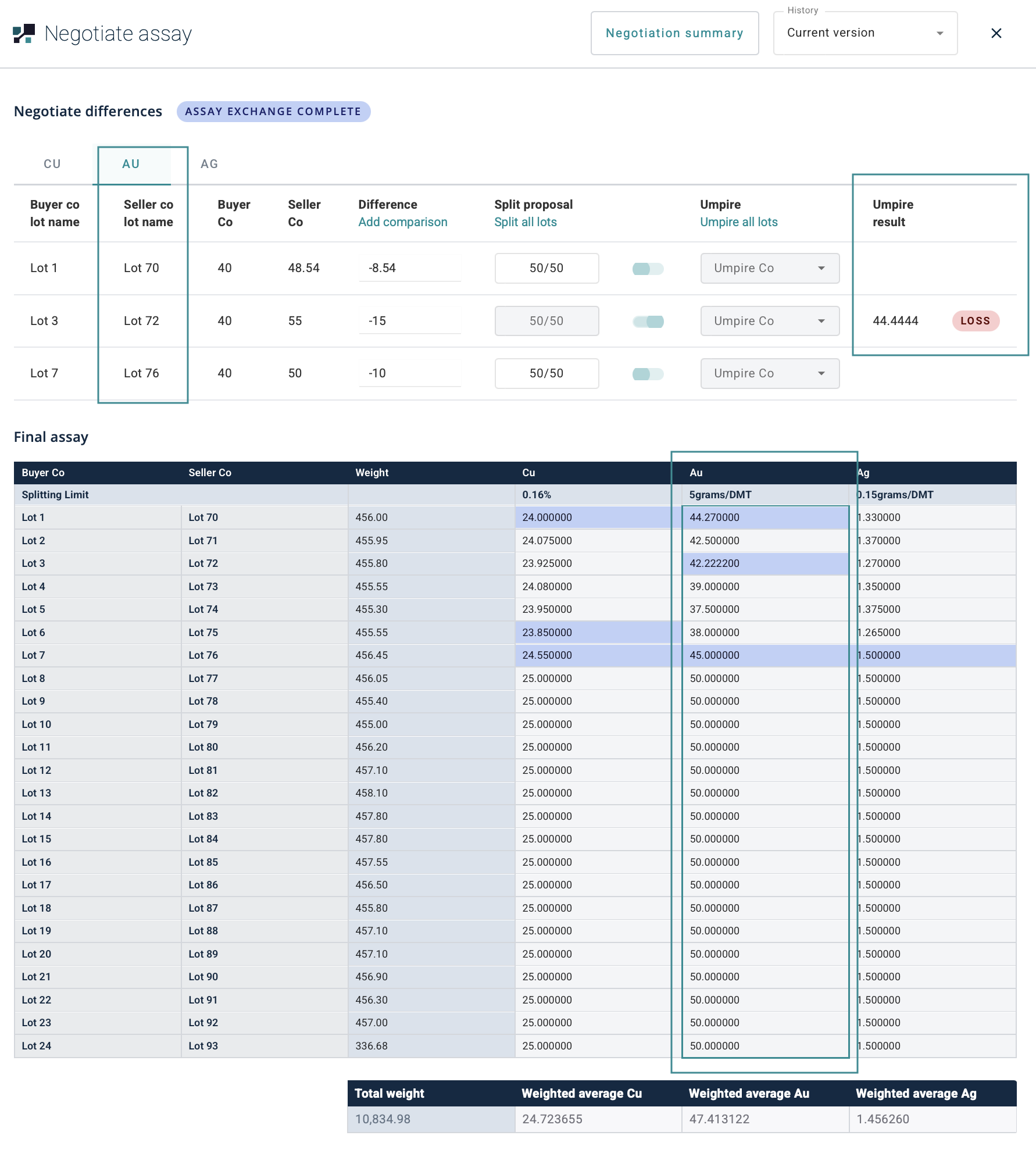Disable the umpire switch for Lot 3
The height and width of the screenshot is (1164, 1036).
coord(648,322)
